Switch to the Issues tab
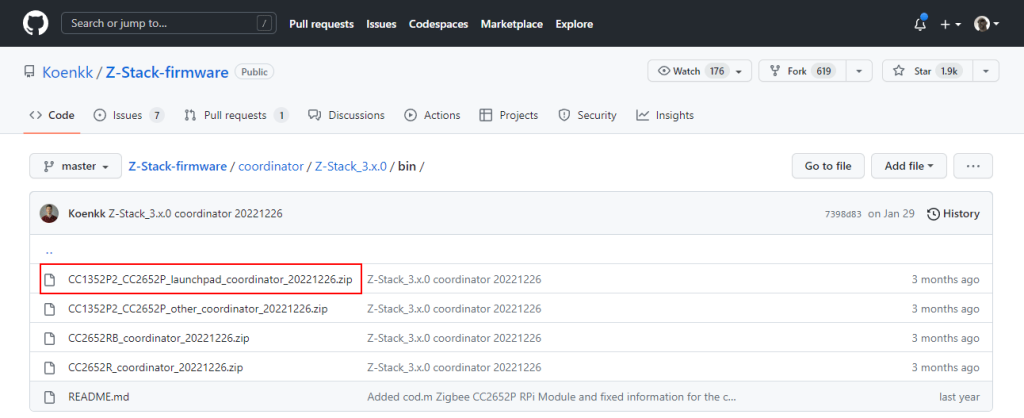The width and height of the screenshot is (1024, 418). [x=128, y=115]
